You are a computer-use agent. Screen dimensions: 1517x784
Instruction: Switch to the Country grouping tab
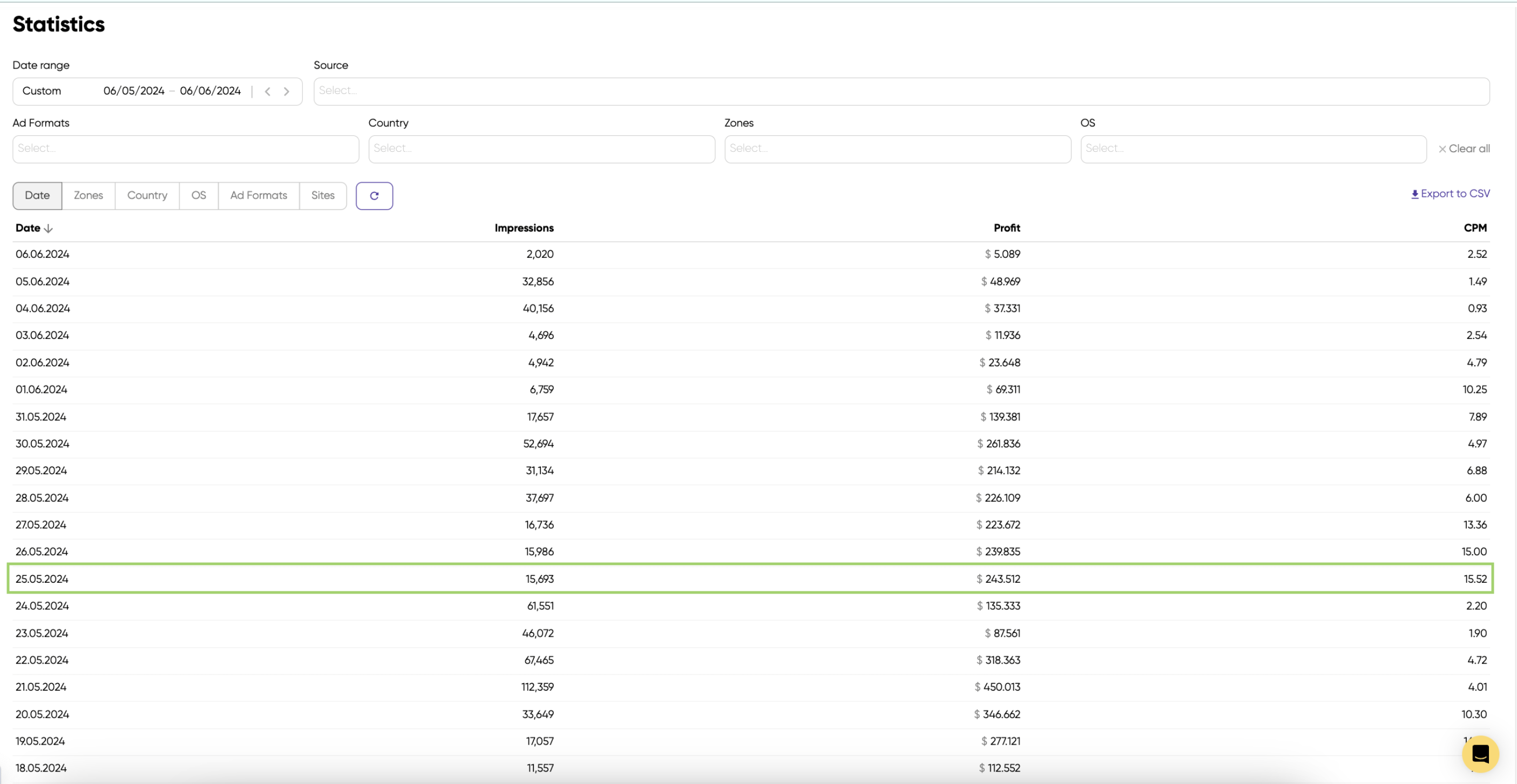point(147,195)
